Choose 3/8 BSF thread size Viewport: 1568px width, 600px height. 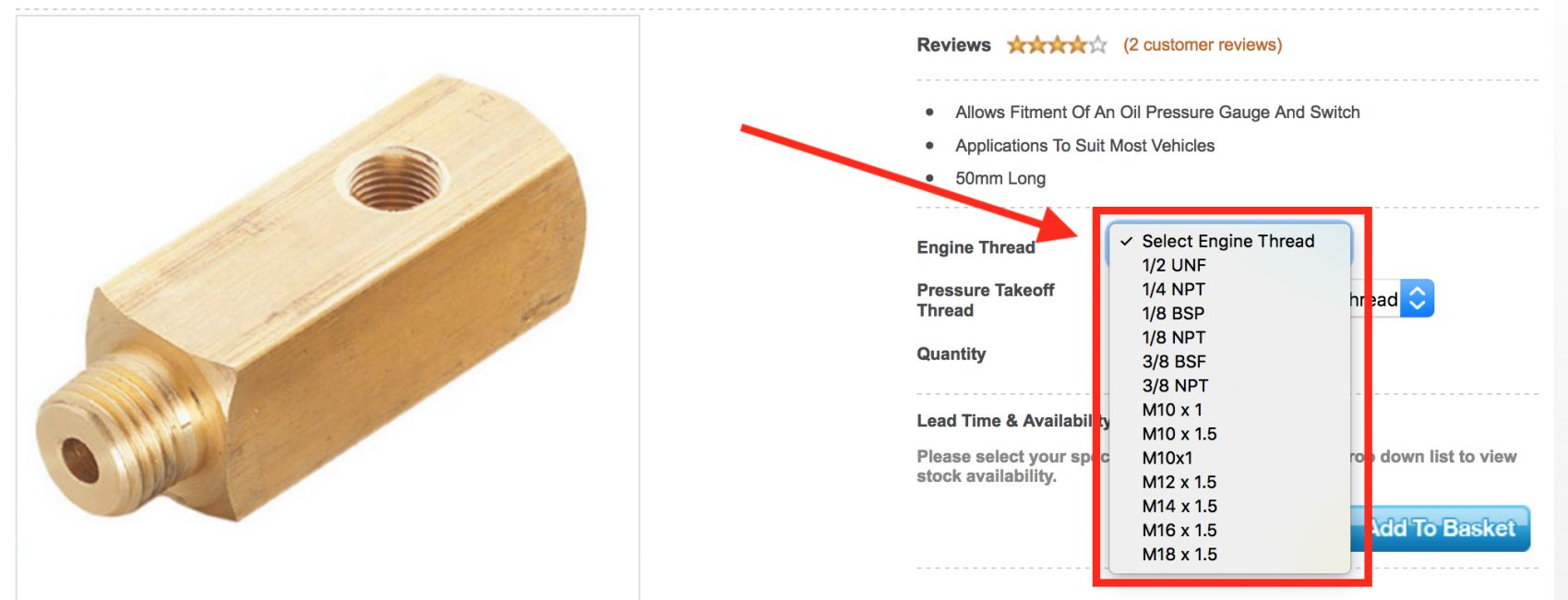[1228, 361]
